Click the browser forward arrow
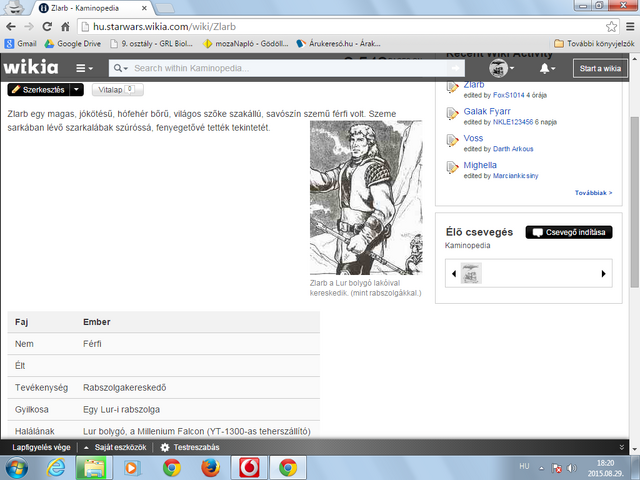Image resolution: width=640 pixels, height=480 pixels. point(29,27)
